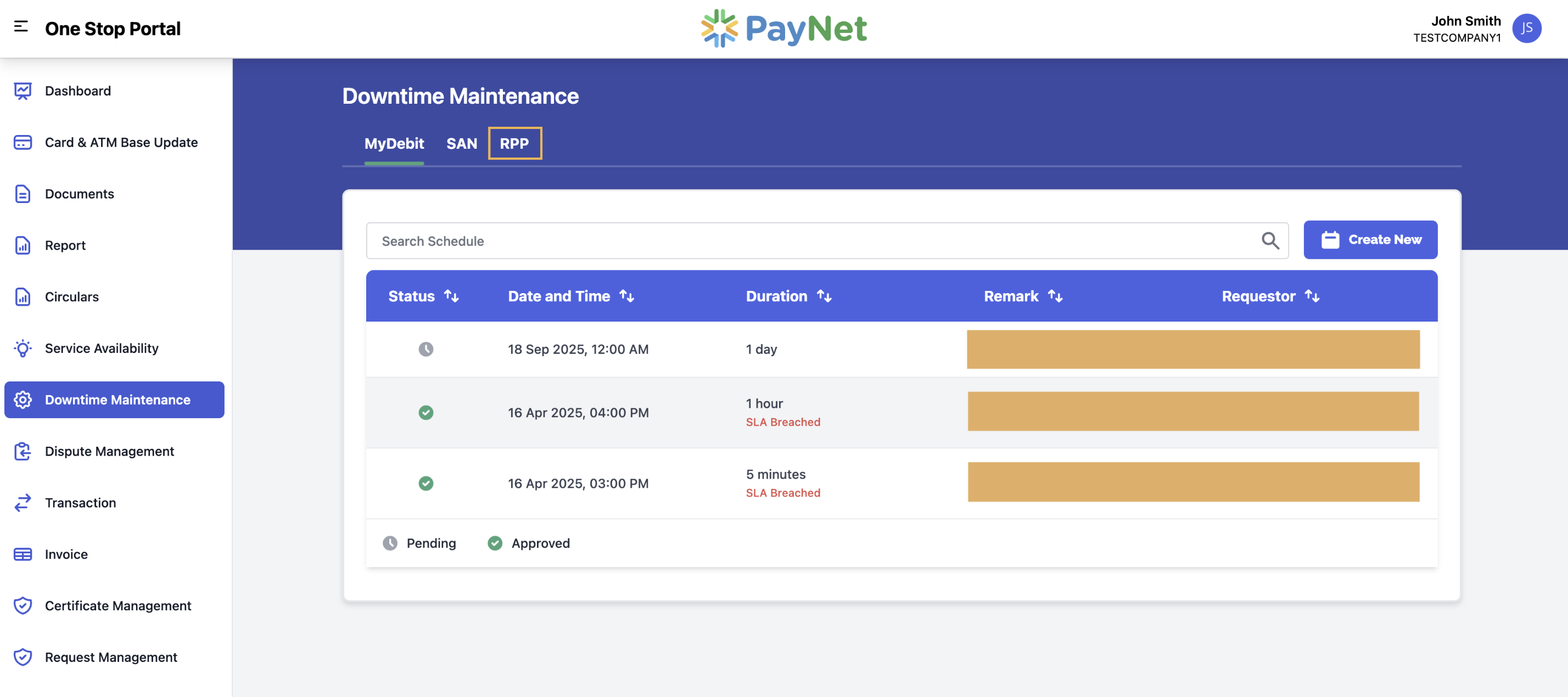The height and width of the screenshot is (697, 1568).
Task: Click the Create New button
Action: tap(1370, 239)
